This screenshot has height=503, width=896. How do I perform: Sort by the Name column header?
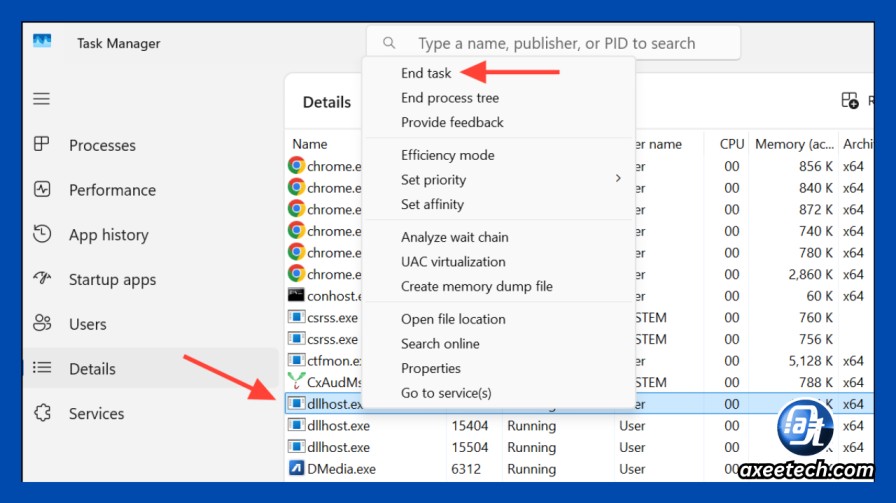tap(310, 144)
